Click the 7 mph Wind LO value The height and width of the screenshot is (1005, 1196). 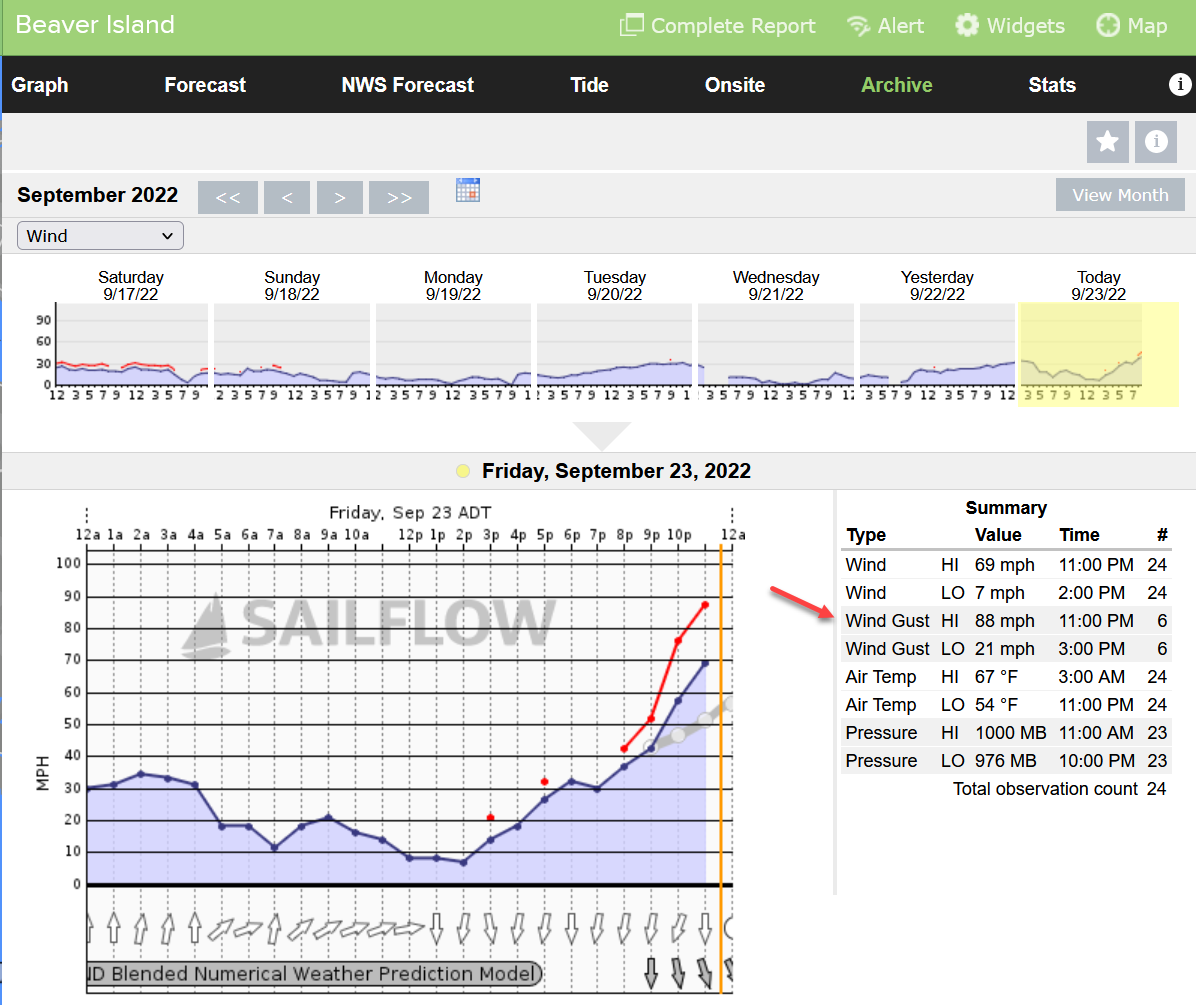[x=999, y=593]
